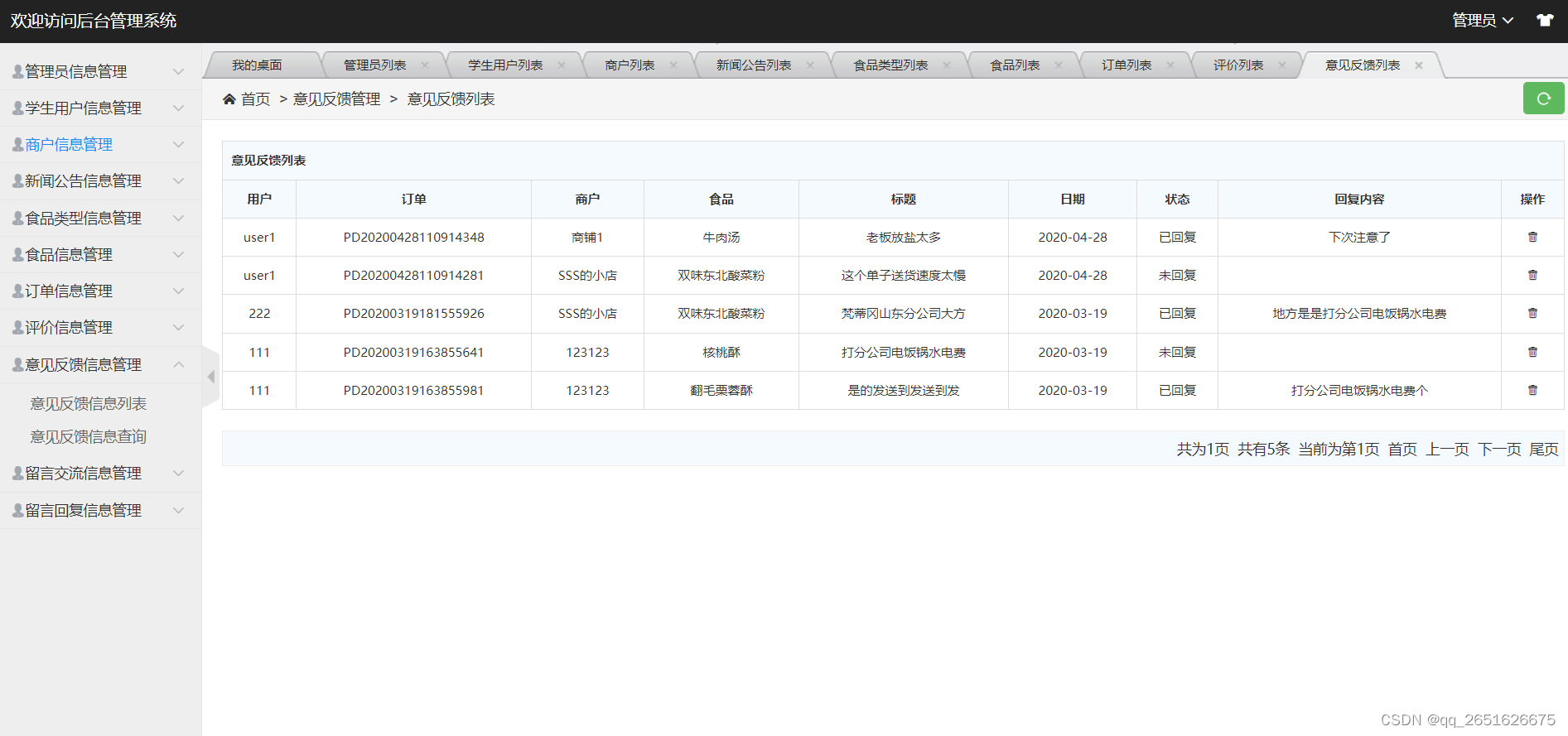Expand 学生用户信息管理 menu
Screen dimensions: 1568x736
point(100,108)
